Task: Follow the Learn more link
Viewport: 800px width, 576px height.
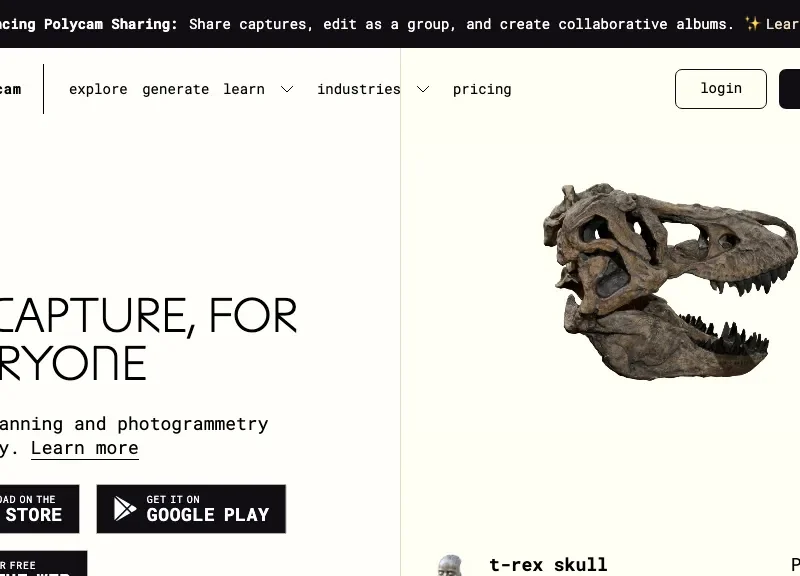Action: coord(85,448)
